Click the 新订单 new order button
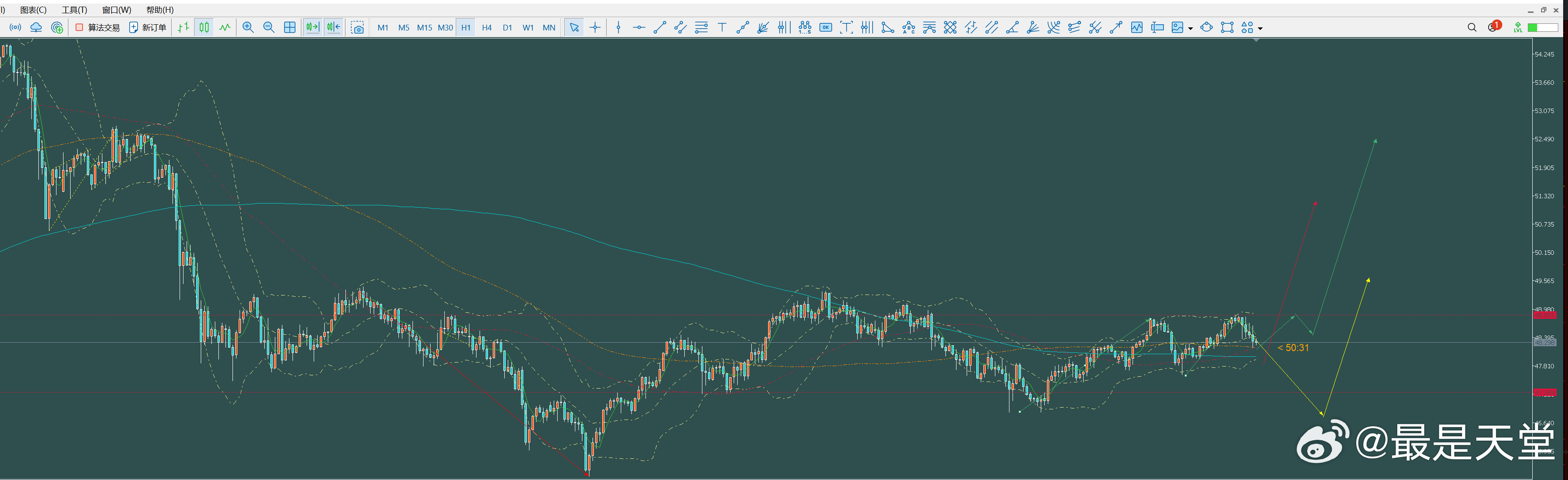This screenshot has width=1568, height=480. coord(147,27)
